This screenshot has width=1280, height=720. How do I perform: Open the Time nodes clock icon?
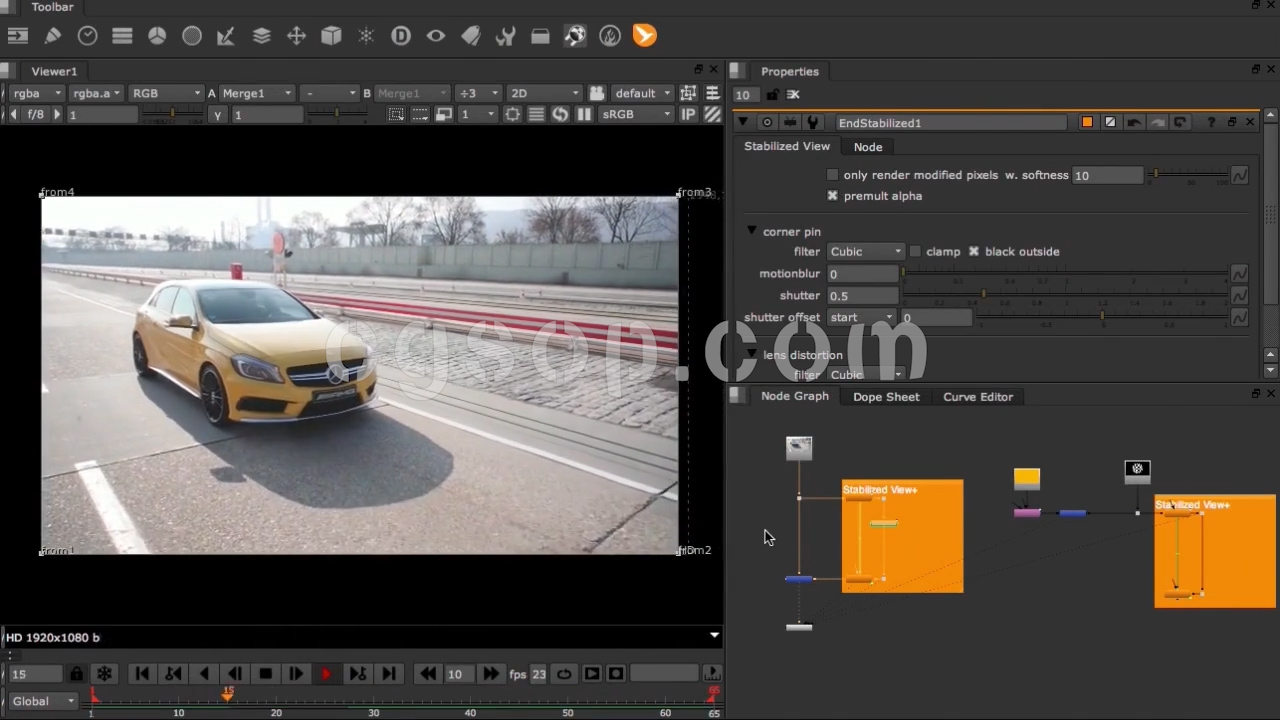coord(88,36)
